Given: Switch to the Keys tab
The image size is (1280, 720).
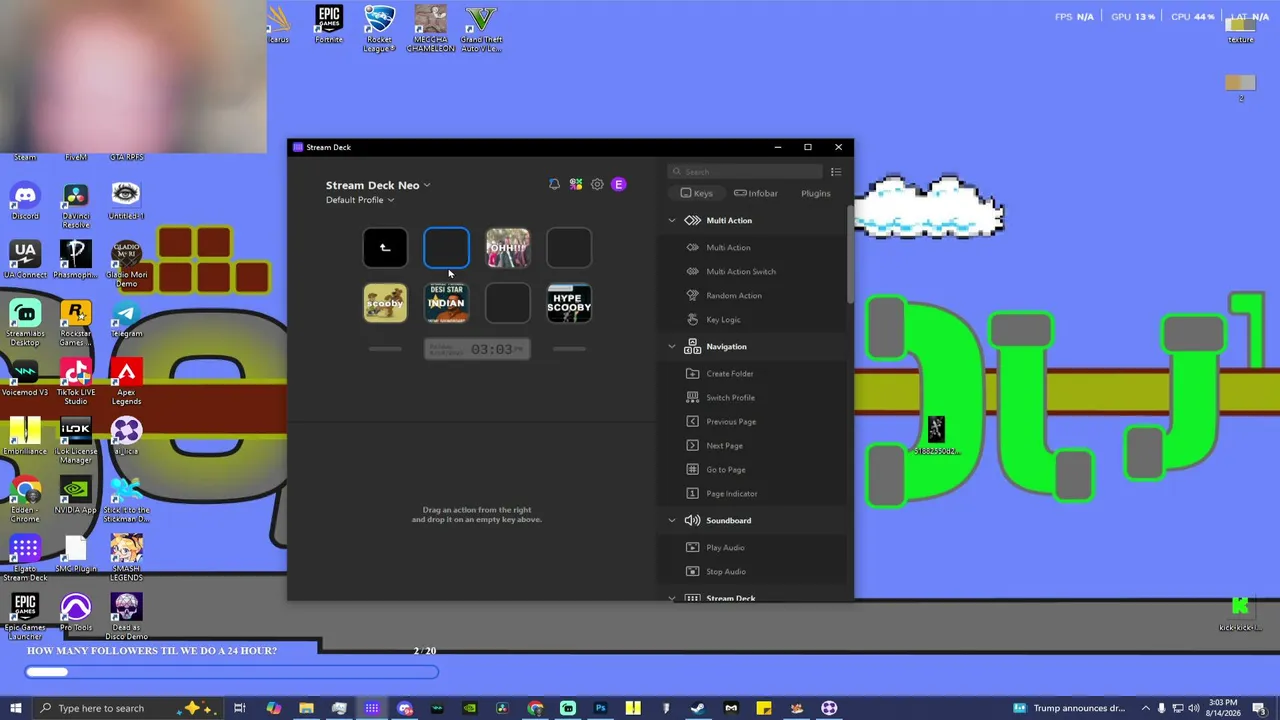Looking at the screenshot, I should coord(697,193).
